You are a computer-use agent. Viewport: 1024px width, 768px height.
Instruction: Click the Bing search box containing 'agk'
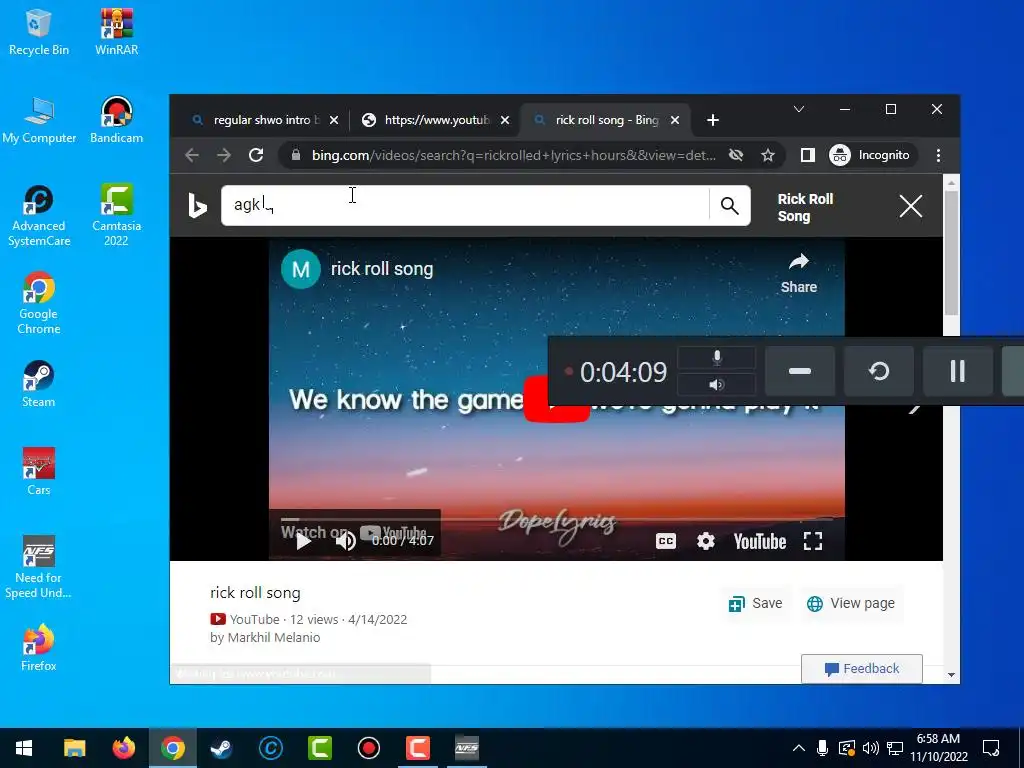(x=465, y=206)
